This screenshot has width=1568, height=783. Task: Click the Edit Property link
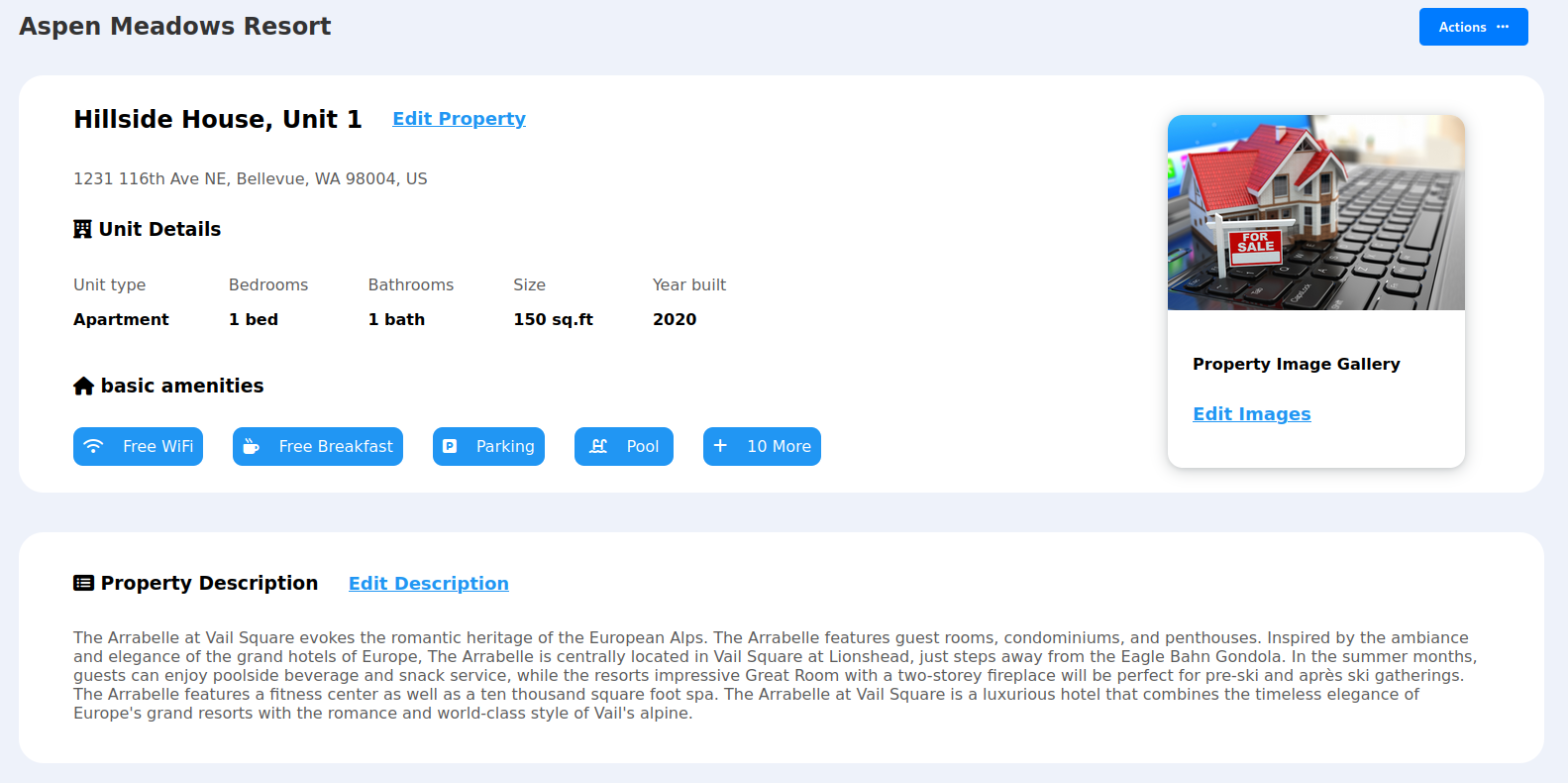pyautogui.click(x=459, y=119)
